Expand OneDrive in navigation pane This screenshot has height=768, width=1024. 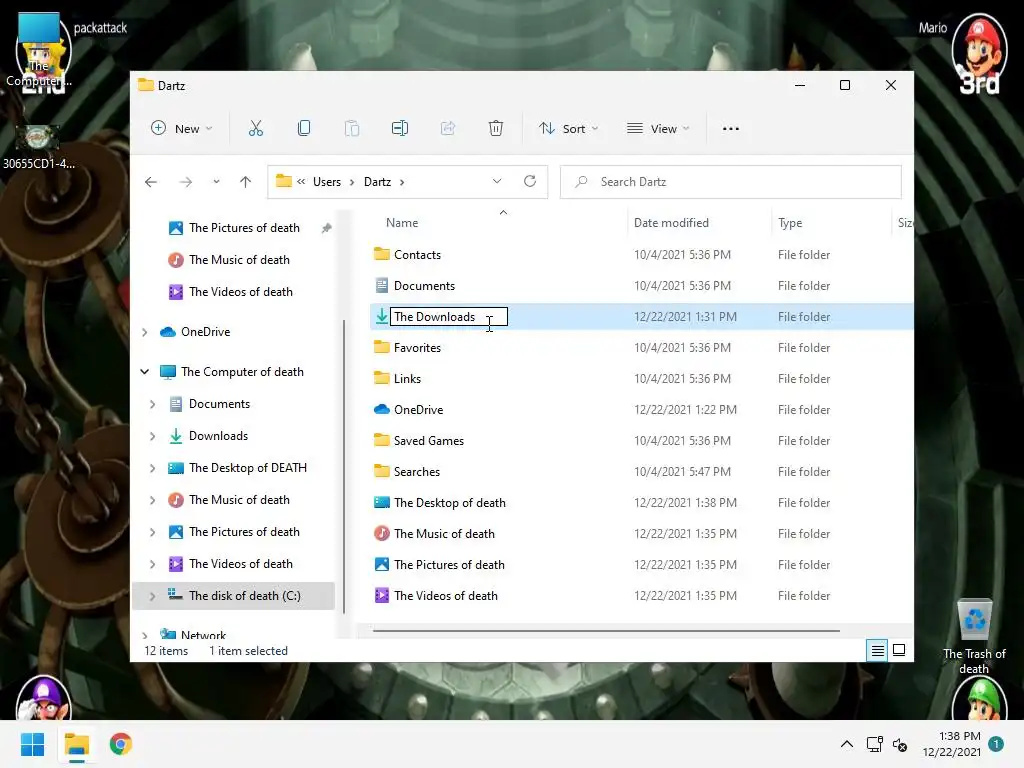145,332
